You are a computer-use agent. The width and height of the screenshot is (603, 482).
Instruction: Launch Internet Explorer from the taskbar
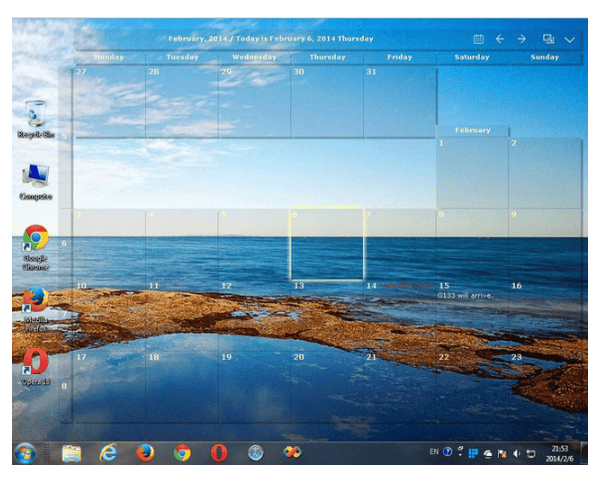pyautogui.click(x=108, y=453)
